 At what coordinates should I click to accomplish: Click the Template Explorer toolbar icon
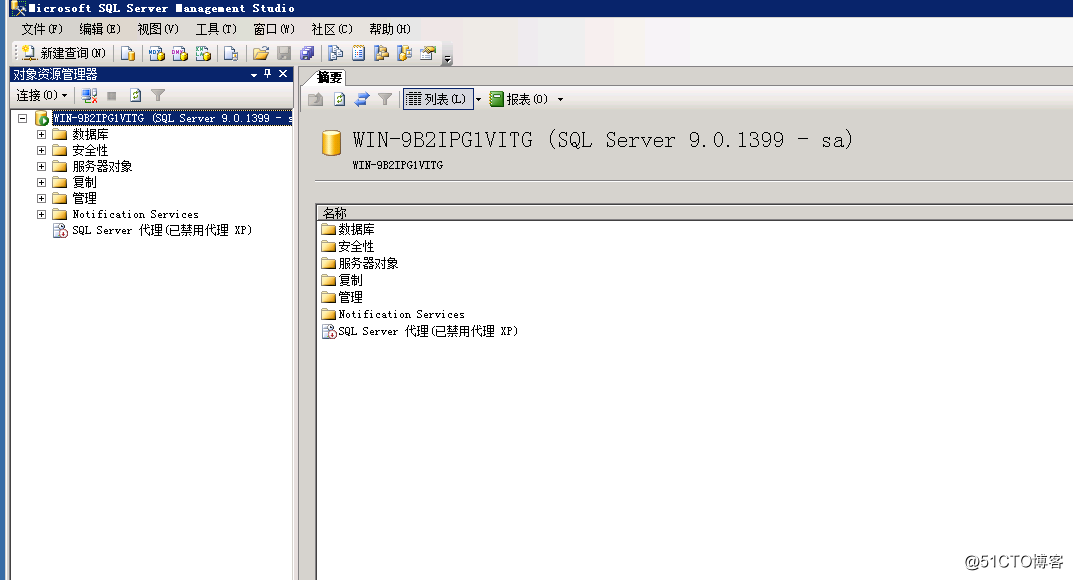(405, 53)
